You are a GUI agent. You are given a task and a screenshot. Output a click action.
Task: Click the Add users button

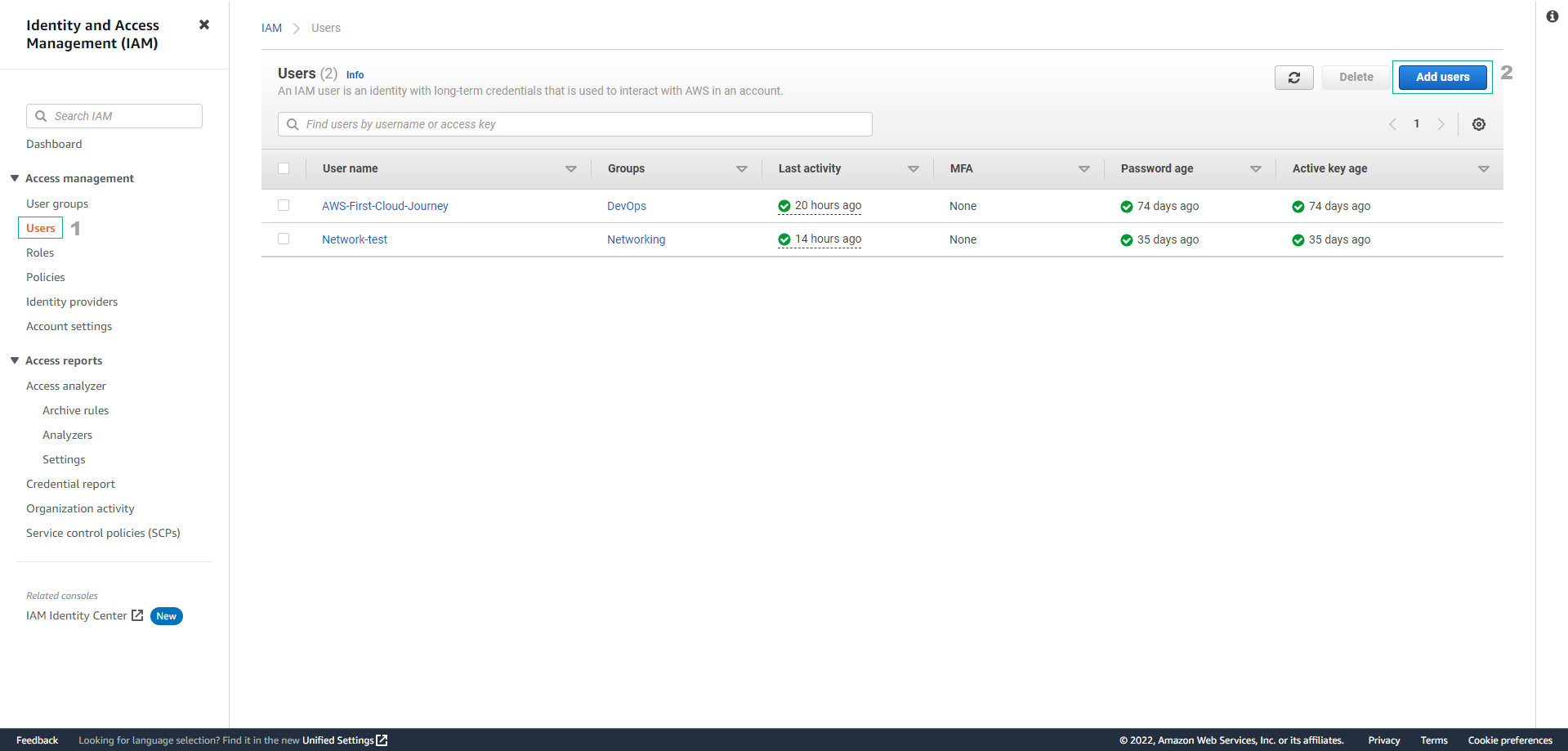pos(1442,78)
